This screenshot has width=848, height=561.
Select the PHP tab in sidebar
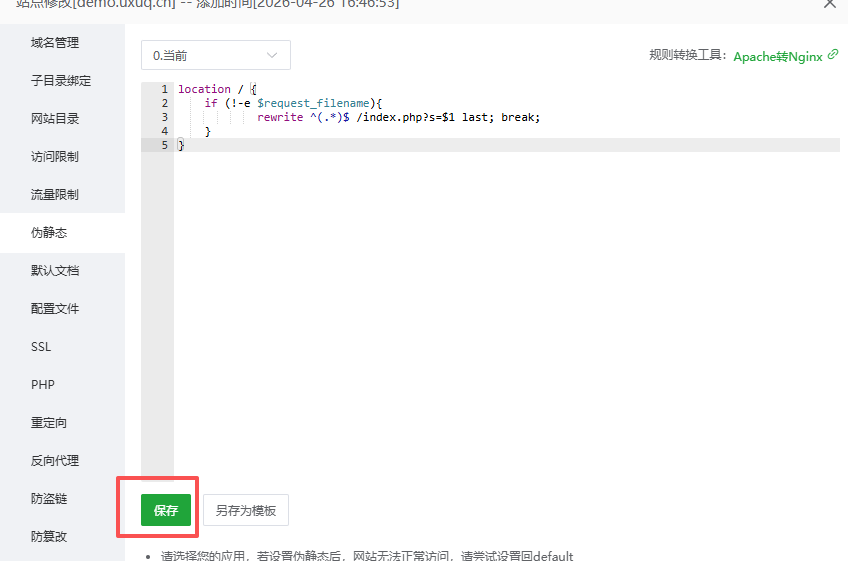click(43, 385)
